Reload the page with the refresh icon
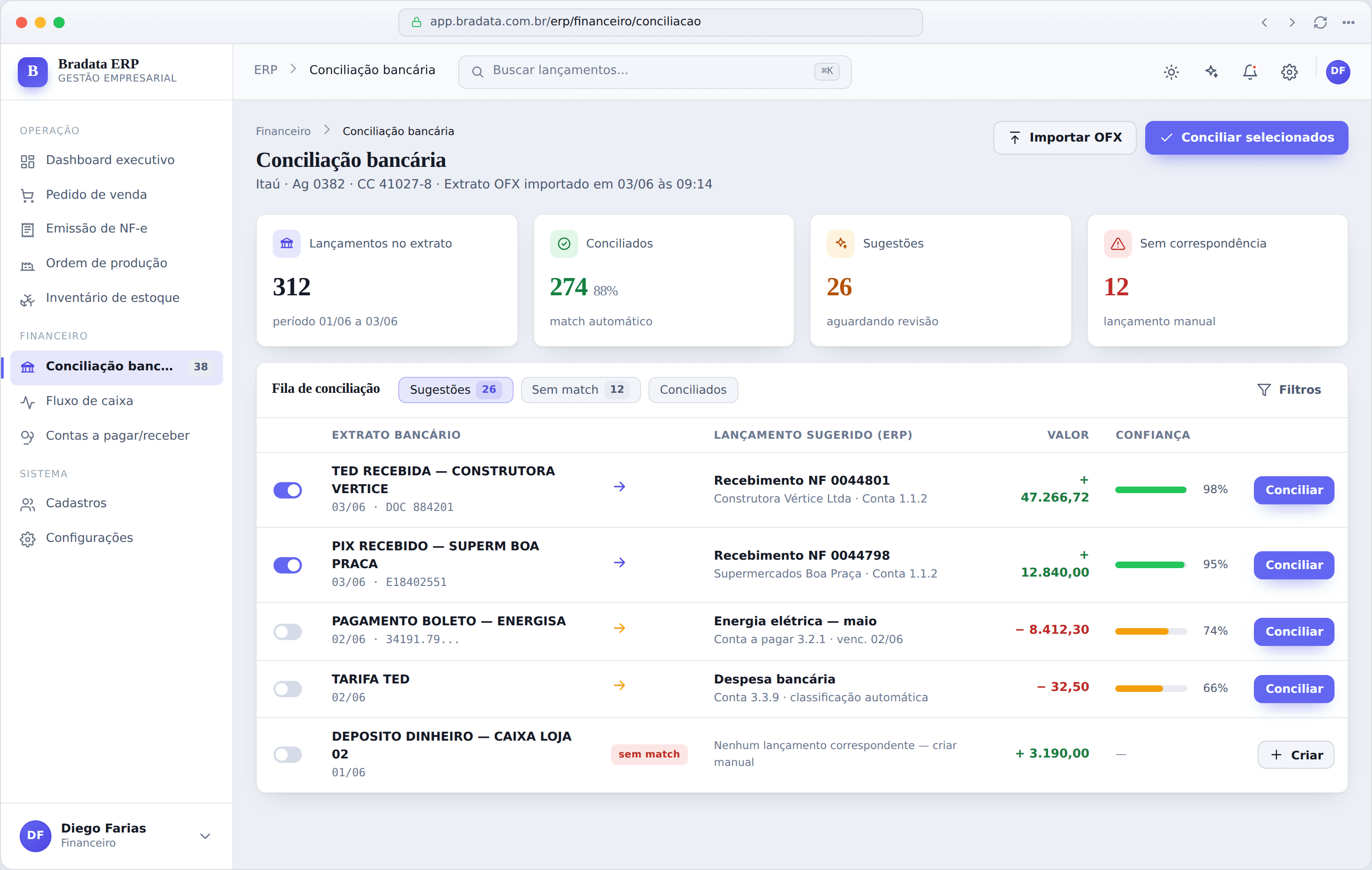1372x870 pixels. [1321, 22]
